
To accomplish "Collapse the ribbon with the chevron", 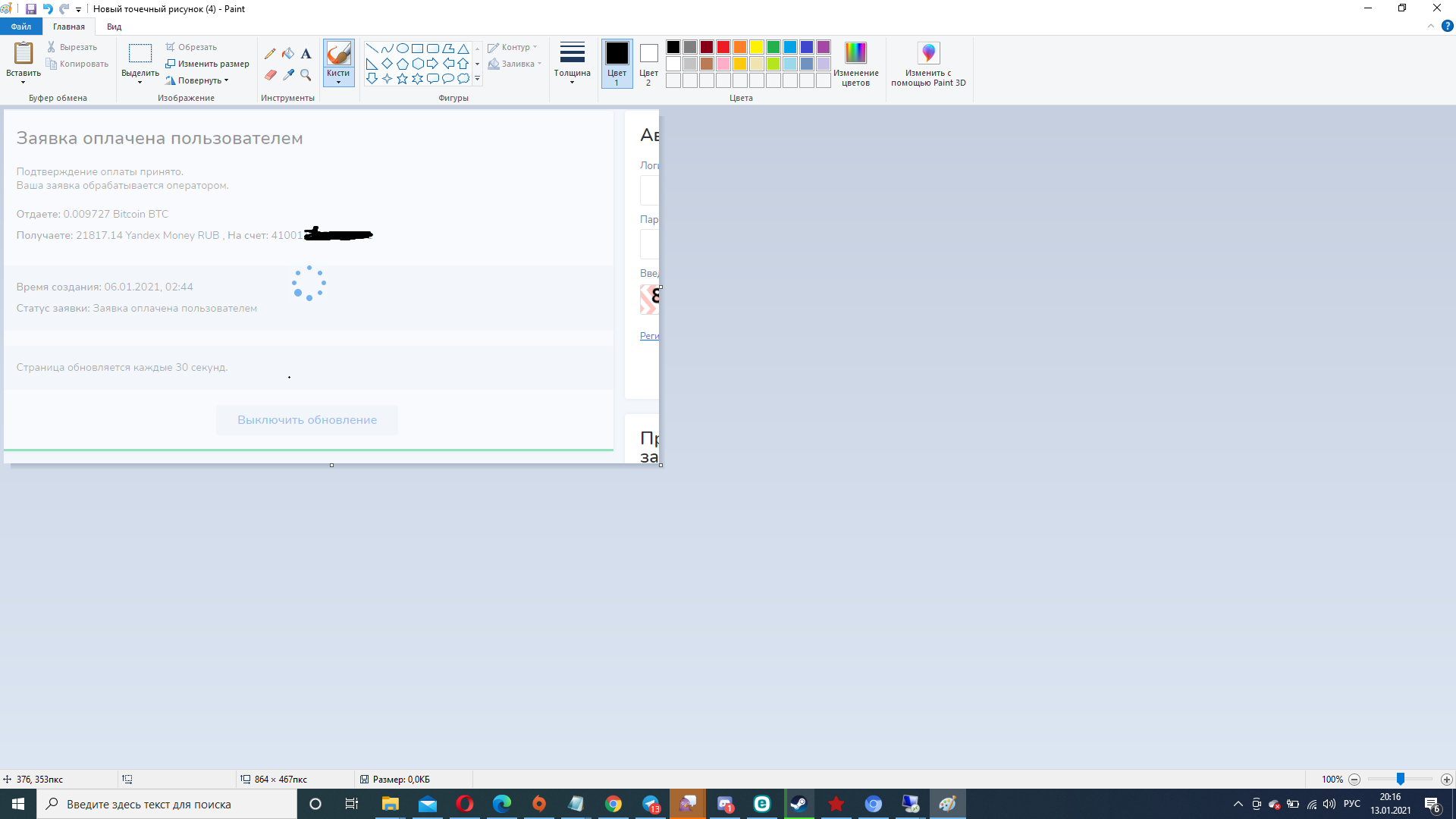I will pyautogui.click(x=1431, y=26).
